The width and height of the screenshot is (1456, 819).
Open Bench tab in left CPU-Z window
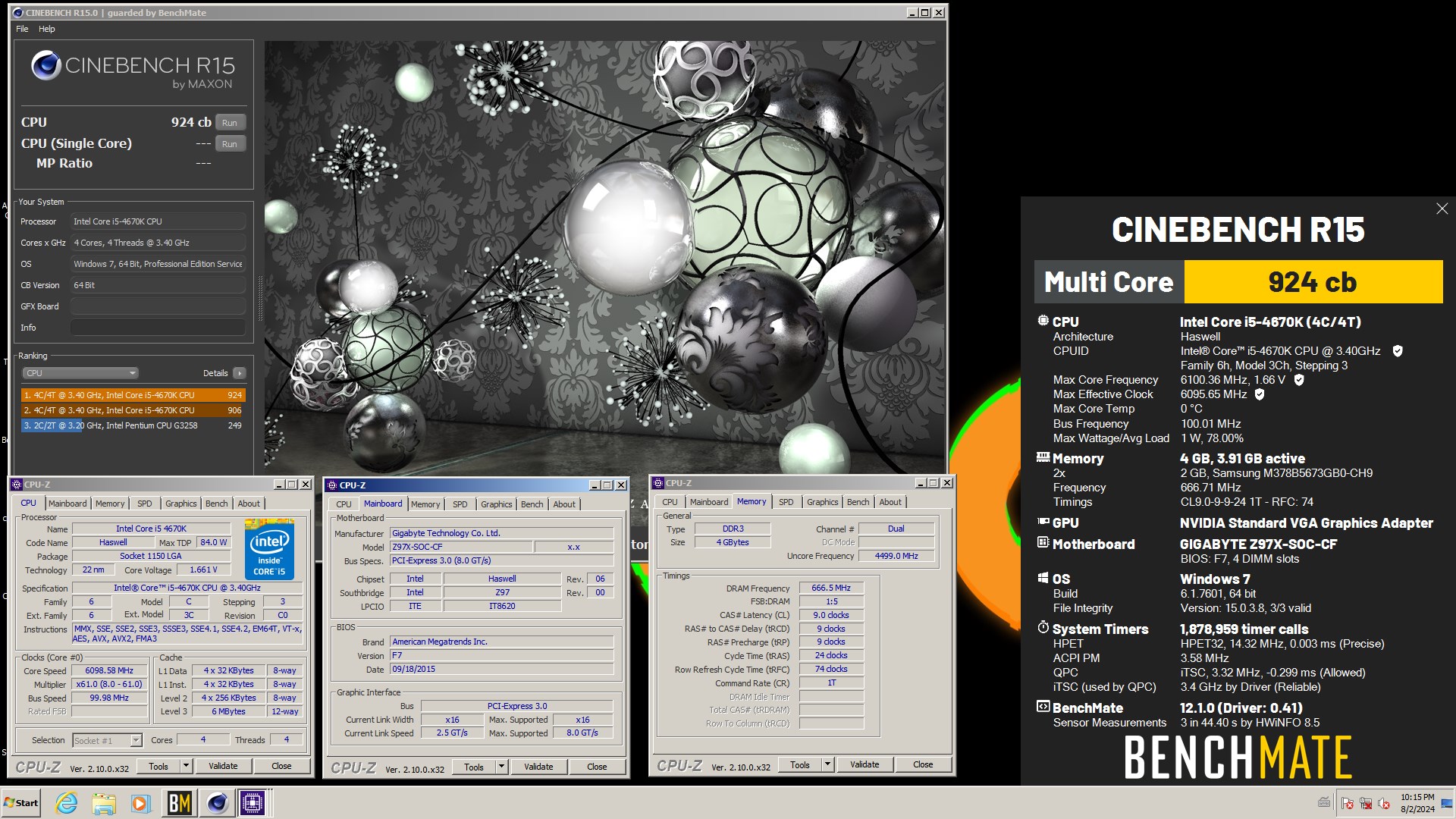click(216, 504)
